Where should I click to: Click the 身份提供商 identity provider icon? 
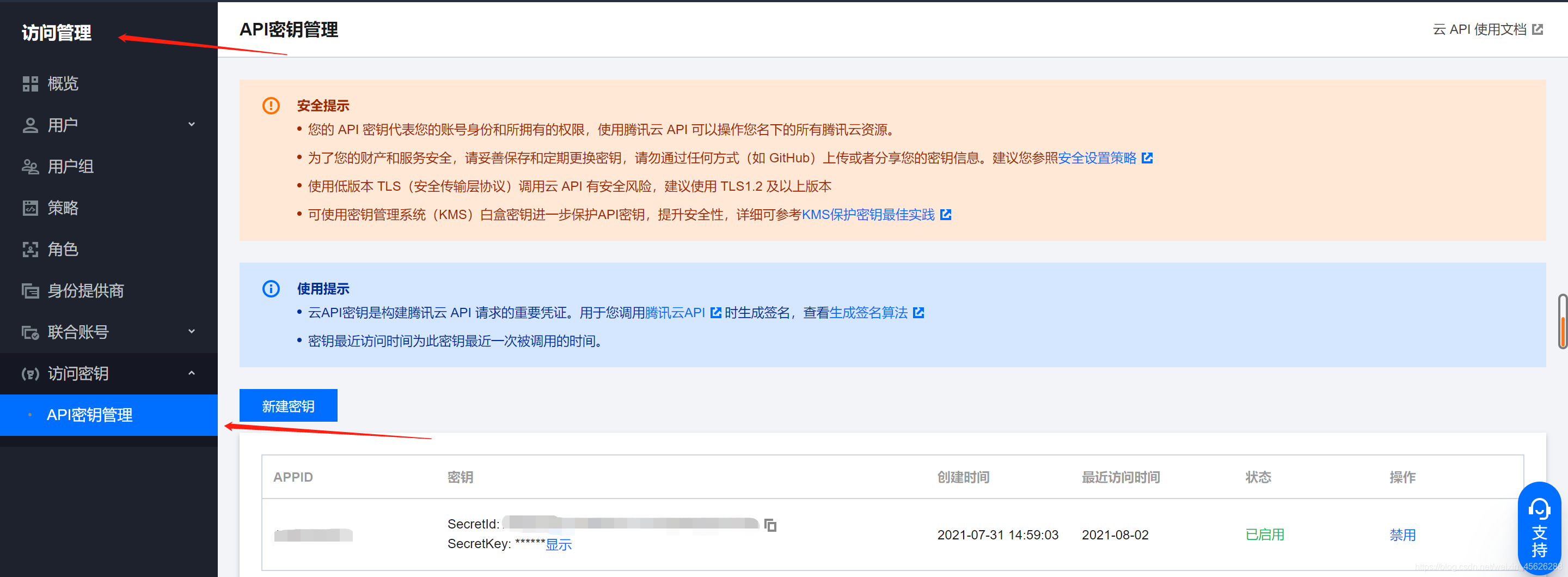[x=30, y=290]
